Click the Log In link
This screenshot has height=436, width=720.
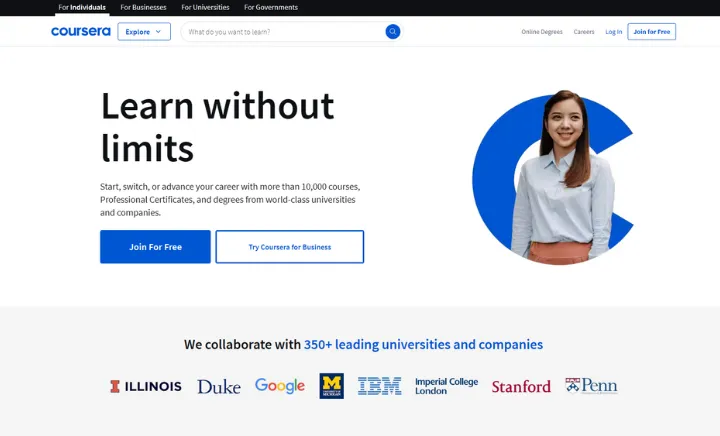click(x=613, y=32)
